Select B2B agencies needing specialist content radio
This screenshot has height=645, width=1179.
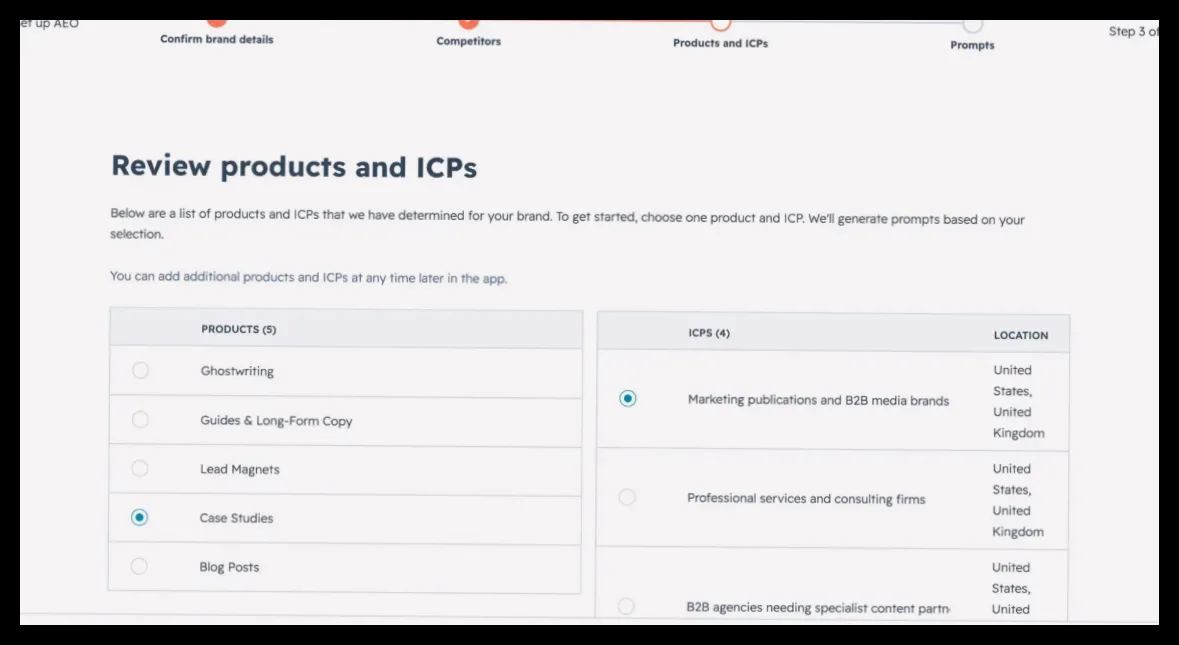click(626, 606)
